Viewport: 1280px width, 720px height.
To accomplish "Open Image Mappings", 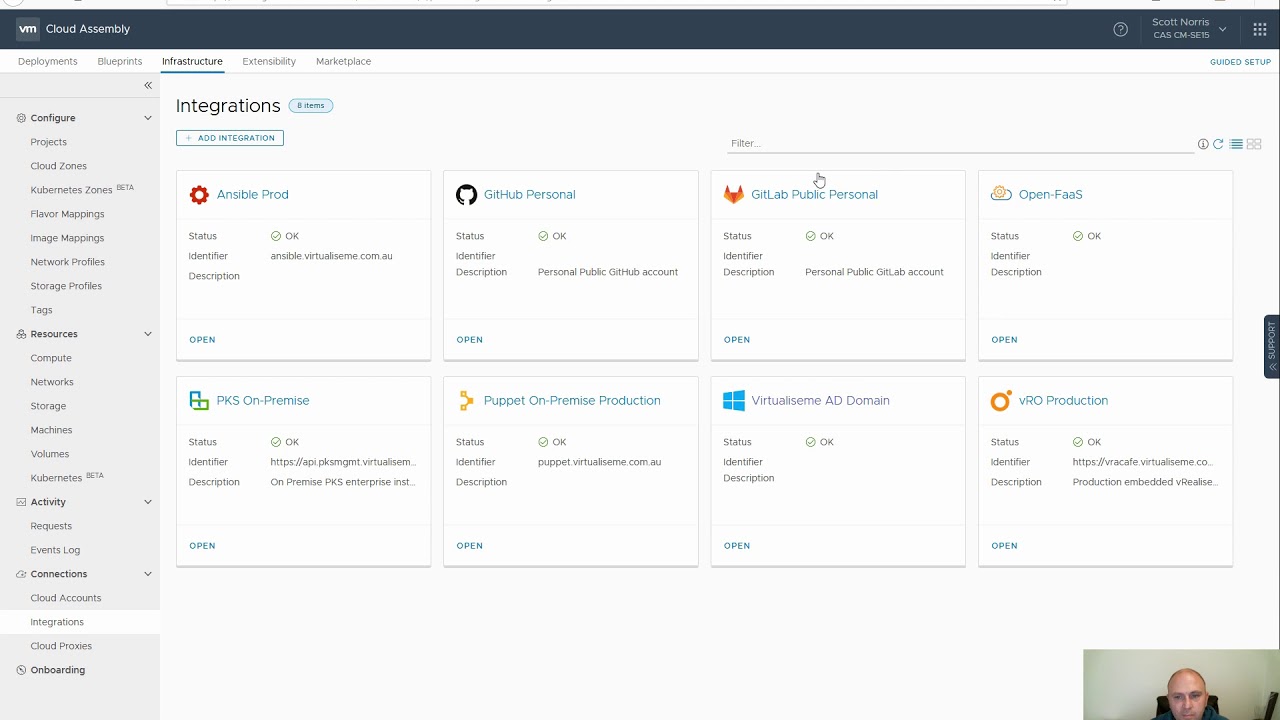I will [x=67, y=238].
